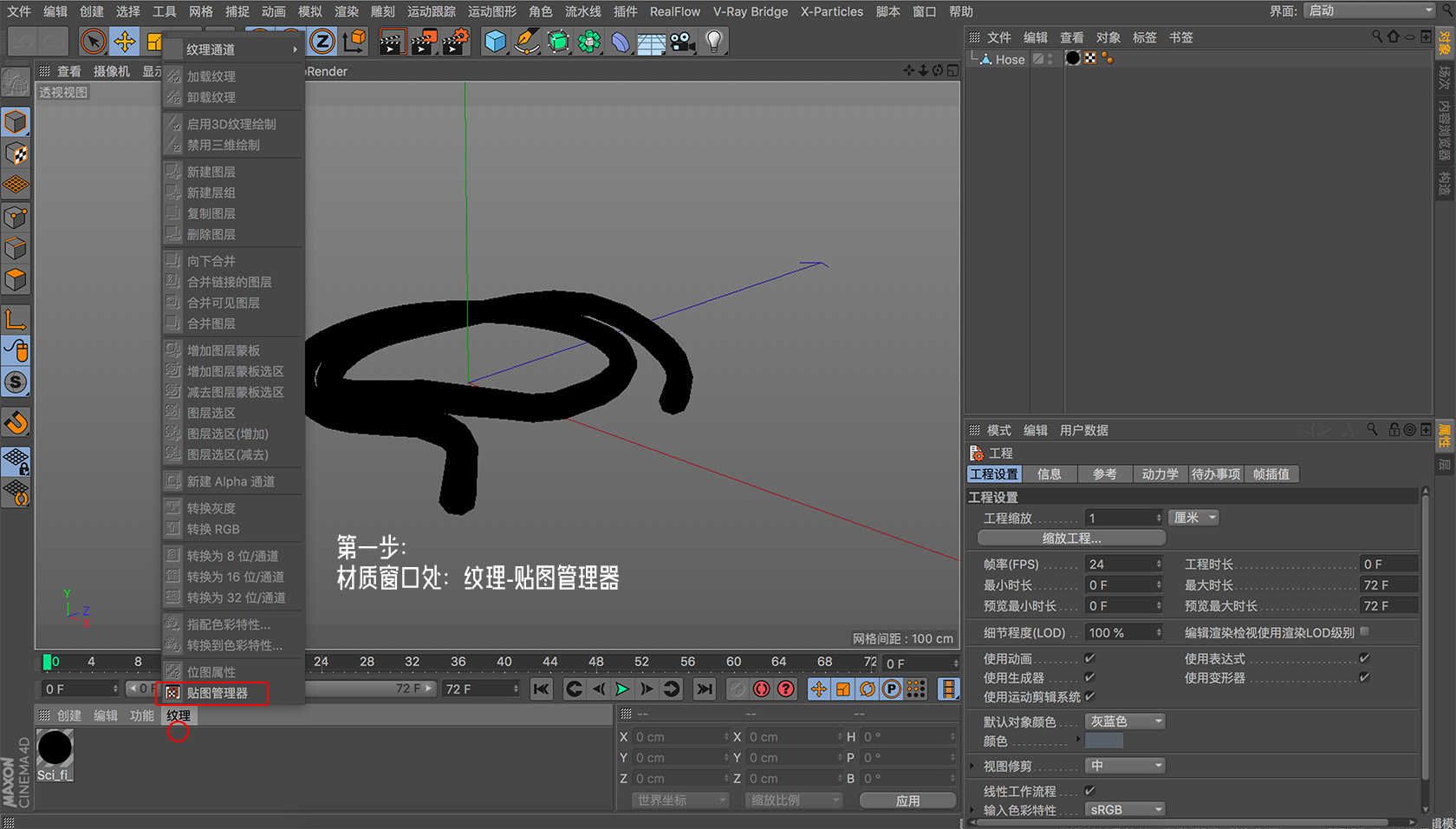Viewport: 1456px width, 829px height.
Task: Toggle the 使用变形器 checkbox
Action: coord(1364,677)
